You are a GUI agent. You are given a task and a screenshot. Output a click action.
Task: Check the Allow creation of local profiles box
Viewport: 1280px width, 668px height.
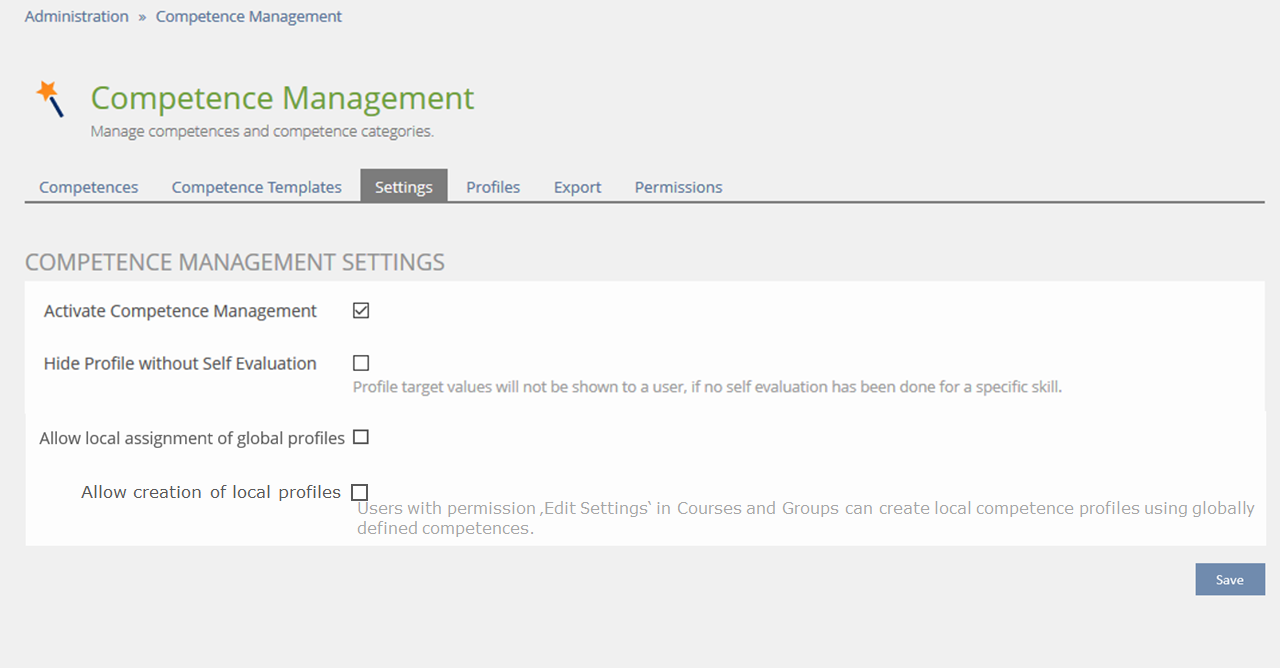(x=360, y=492)
